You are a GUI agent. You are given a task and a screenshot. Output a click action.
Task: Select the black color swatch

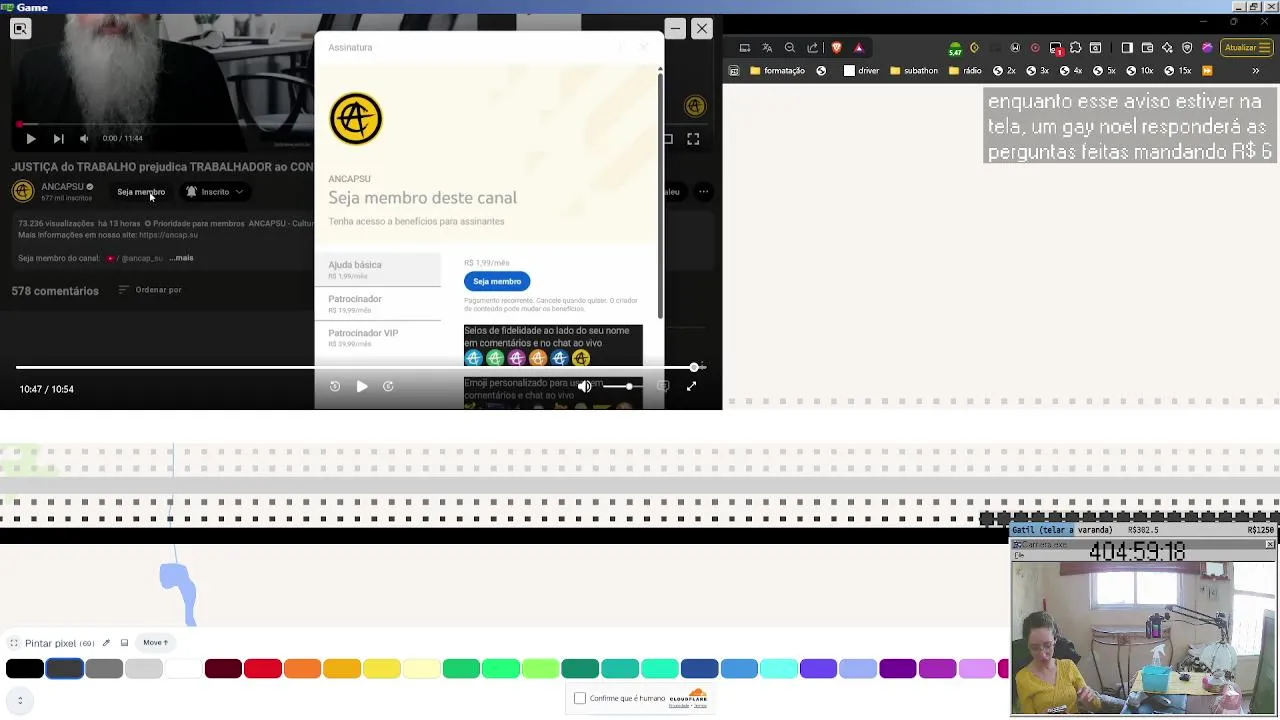(x=25, y=669)
